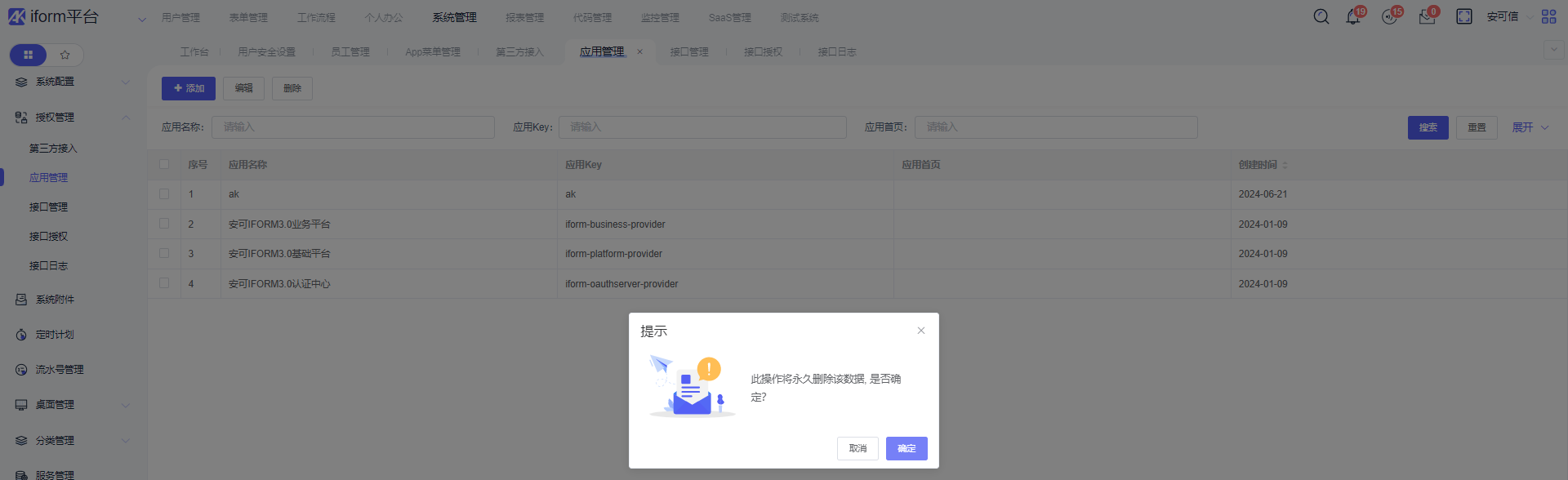Select the checkbox for 安可IFORM3.0认证中心
Viewport: 1568px width, 480px height.
164,283
